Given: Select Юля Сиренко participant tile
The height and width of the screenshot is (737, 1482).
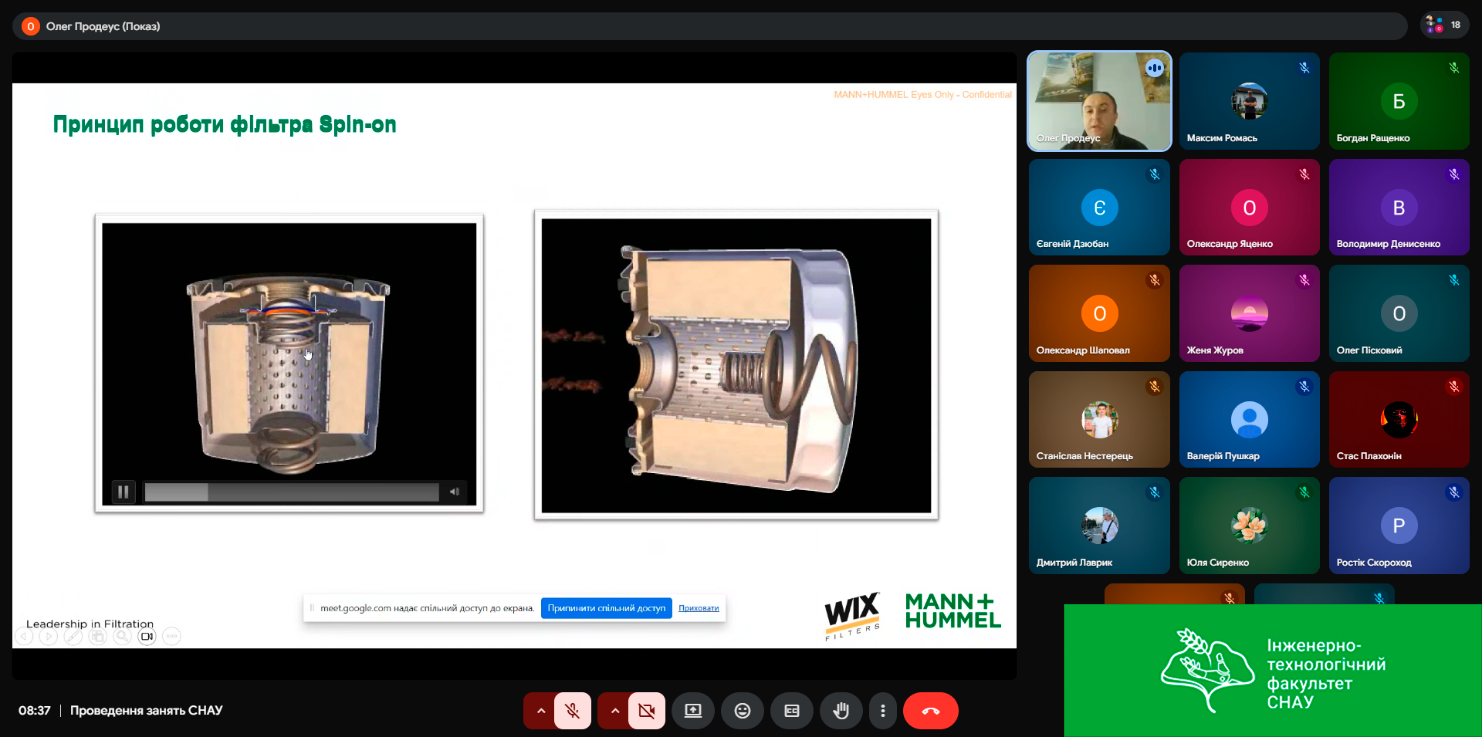Looking at the screenshot, I should pyautogui.click(x=1249, y=525).
